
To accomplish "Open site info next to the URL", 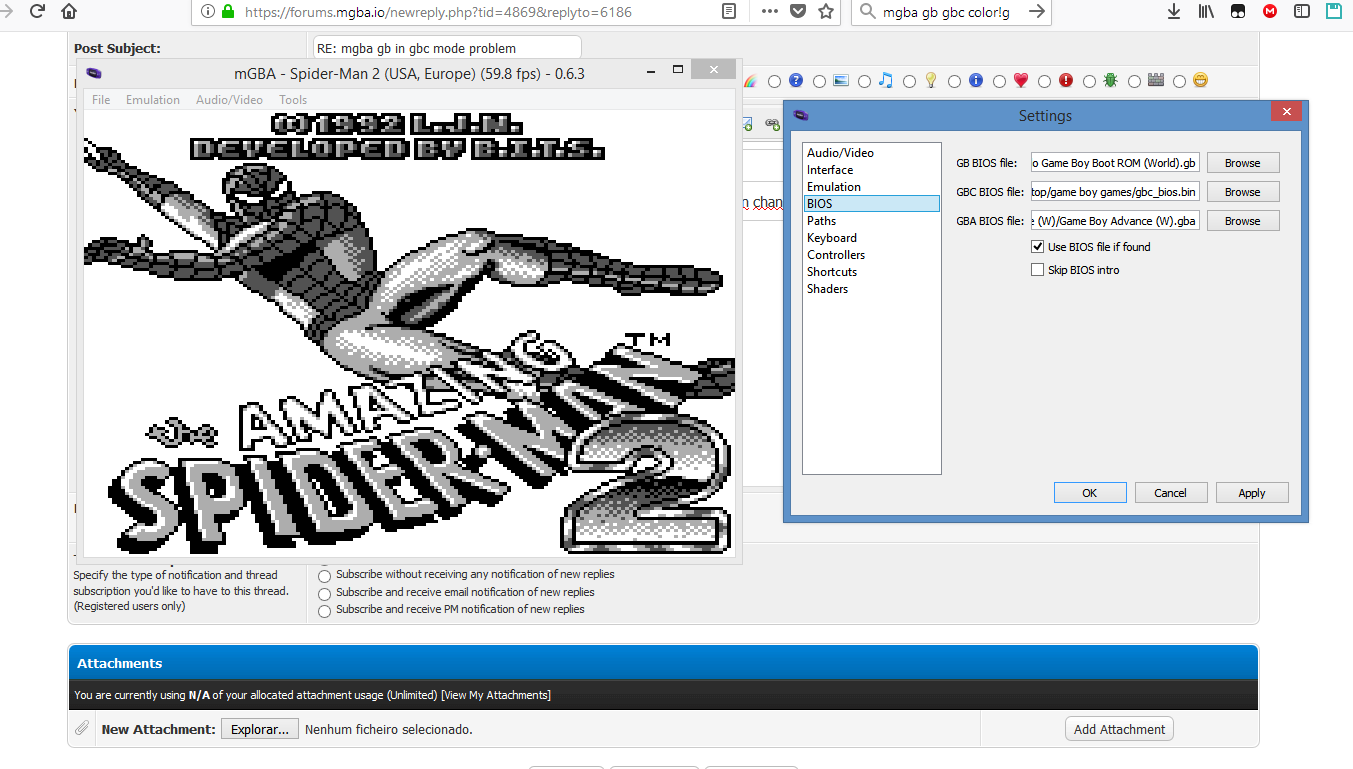I will pyautogui.click(x=208, y=12).
